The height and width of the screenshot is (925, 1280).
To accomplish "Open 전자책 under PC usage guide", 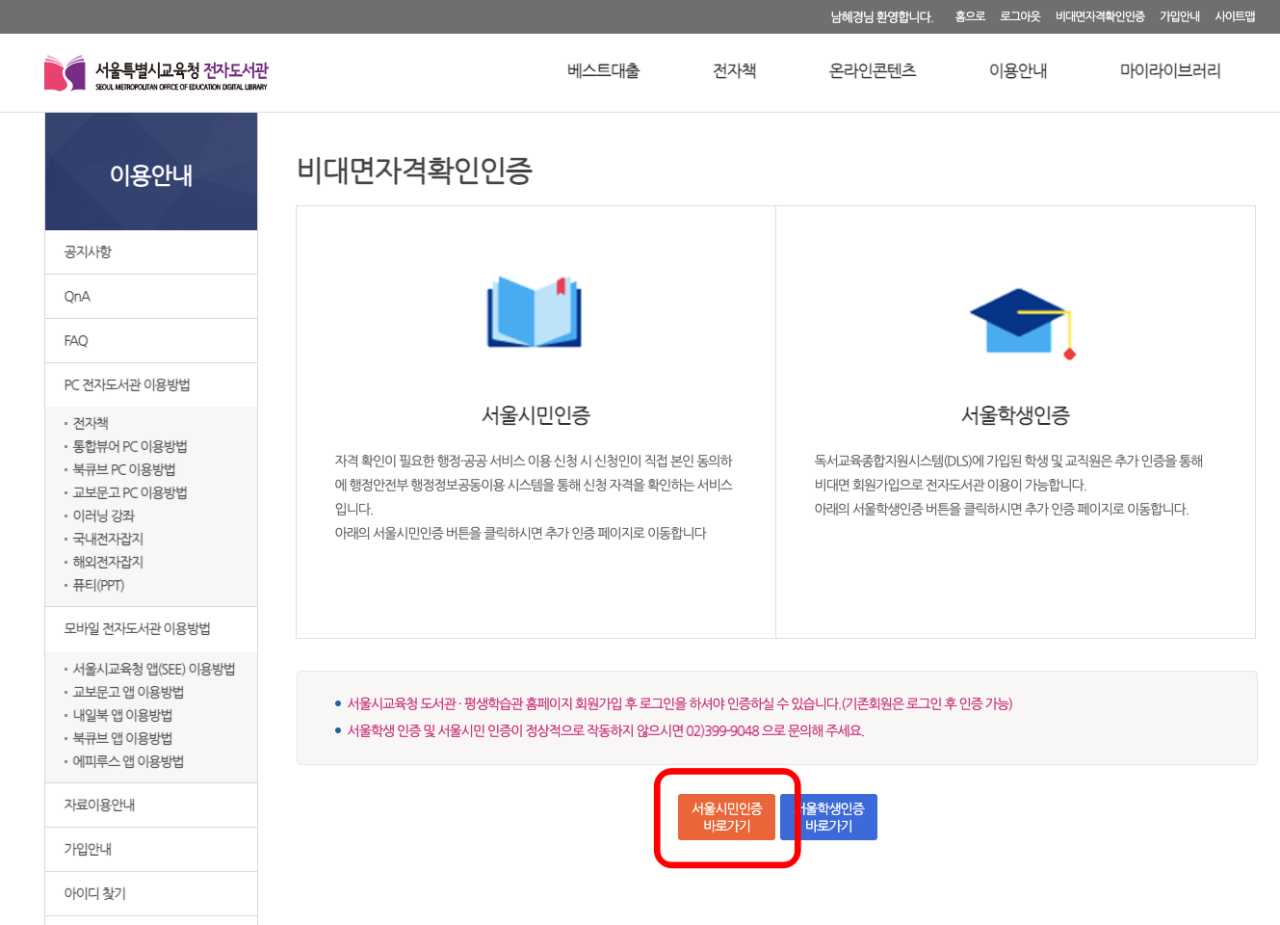I will click(91, 423).
